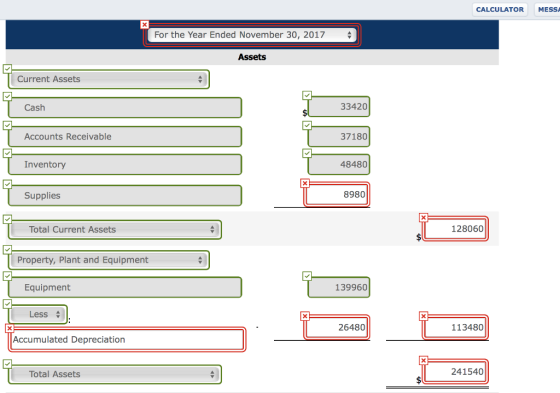Click the green check icon above 139960
The height and width of the screenshot is (393, 560).
[x=307, y=276]
